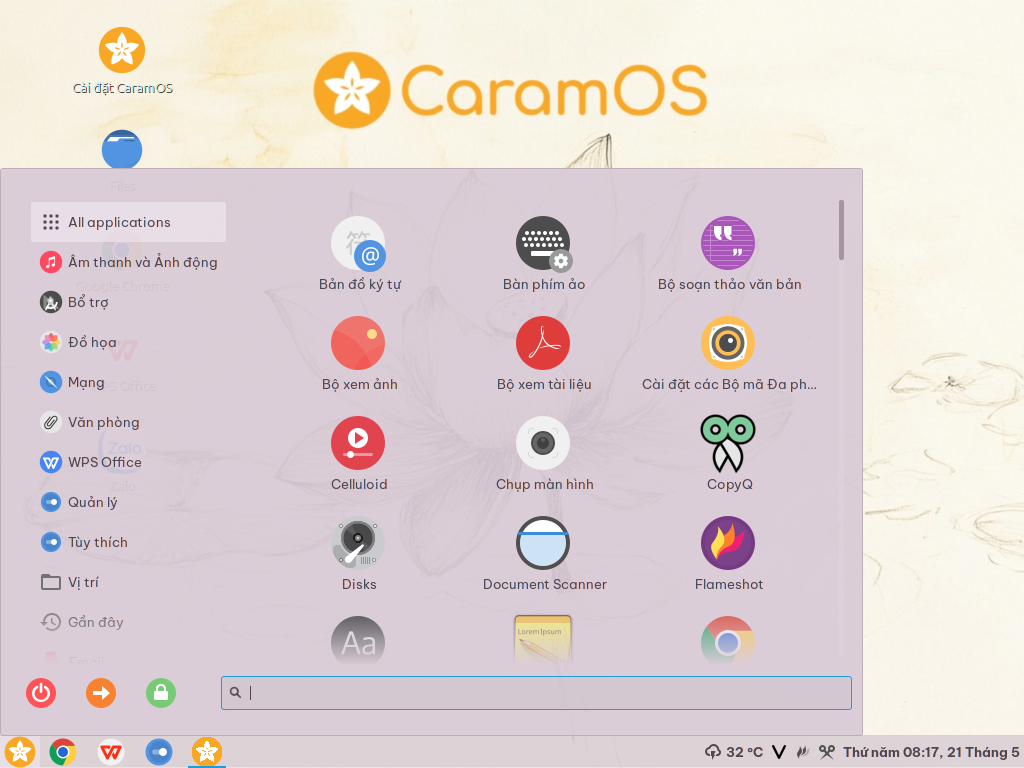1024x768 pixels.
Task: Open WPS Office from the taskbar
Action: click(x=111, y=752)
